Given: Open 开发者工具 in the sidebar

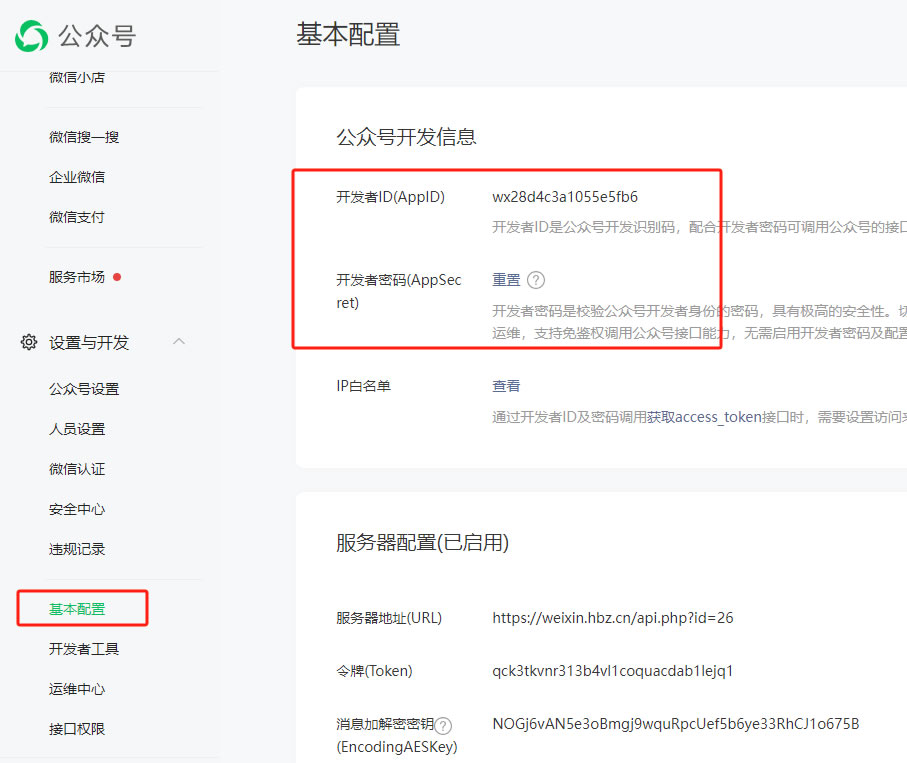Looking at the screenshot, I should point(84,649).
